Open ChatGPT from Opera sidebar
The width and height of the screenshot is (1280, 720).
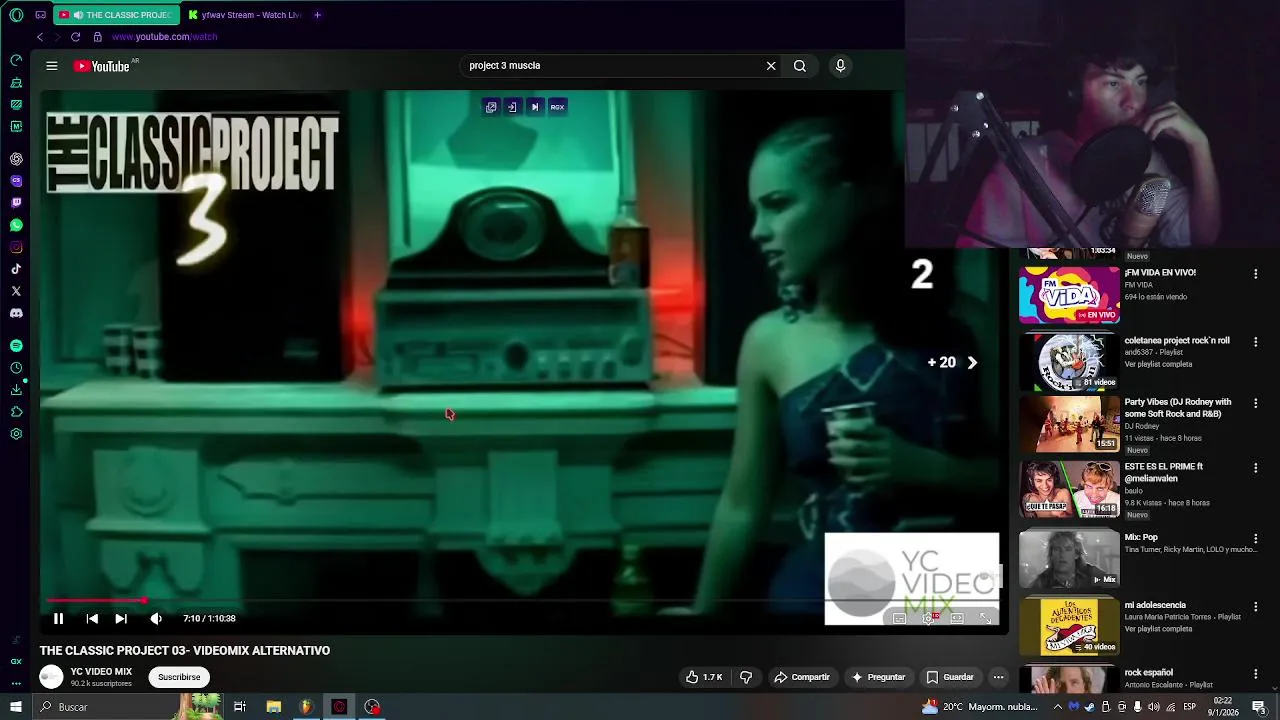[x=16, y=159]
